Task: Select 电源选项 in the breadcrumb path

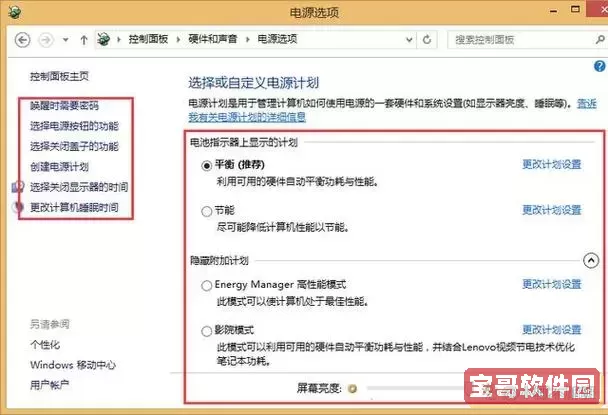Action: coord(277,39)
